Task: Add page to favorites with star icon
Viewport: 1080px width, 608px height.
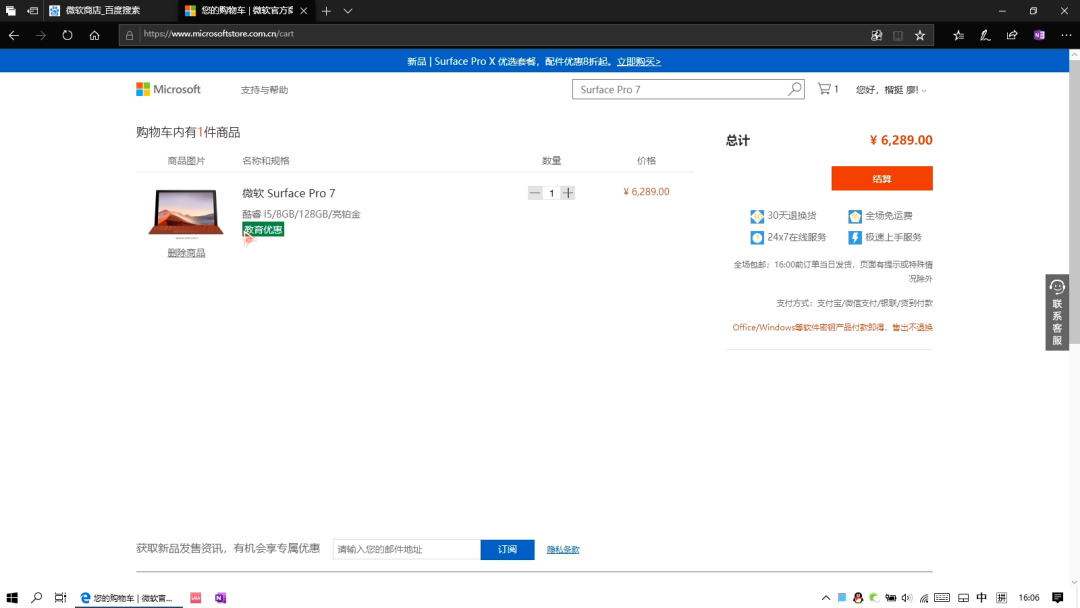Action: [x=920, y=35]
